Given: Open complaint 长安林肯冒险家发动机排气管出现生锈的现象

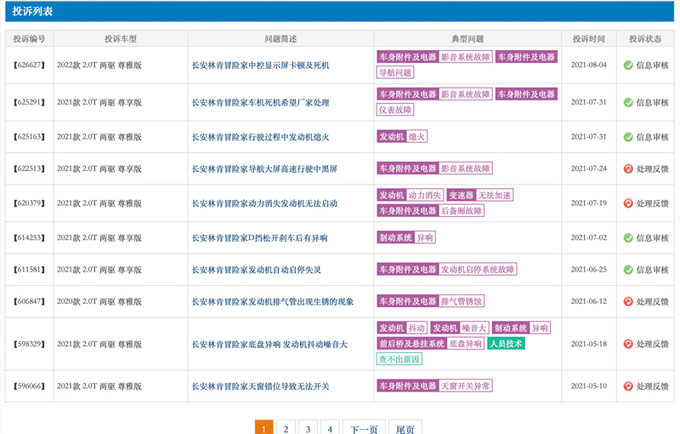Looking at the screenshot, I should click(273, 302).
